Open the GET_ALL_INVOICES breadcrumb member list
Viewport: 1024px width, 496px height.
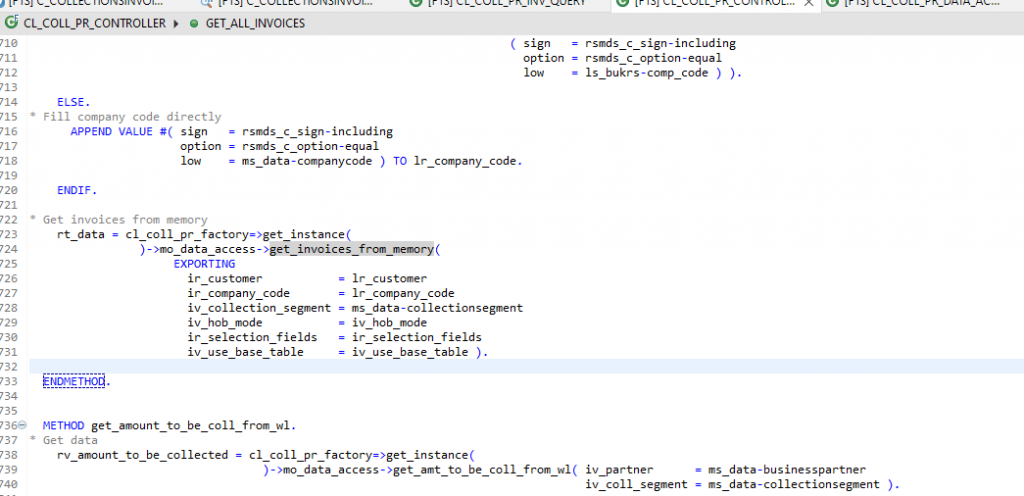click(x=255, y=24)
